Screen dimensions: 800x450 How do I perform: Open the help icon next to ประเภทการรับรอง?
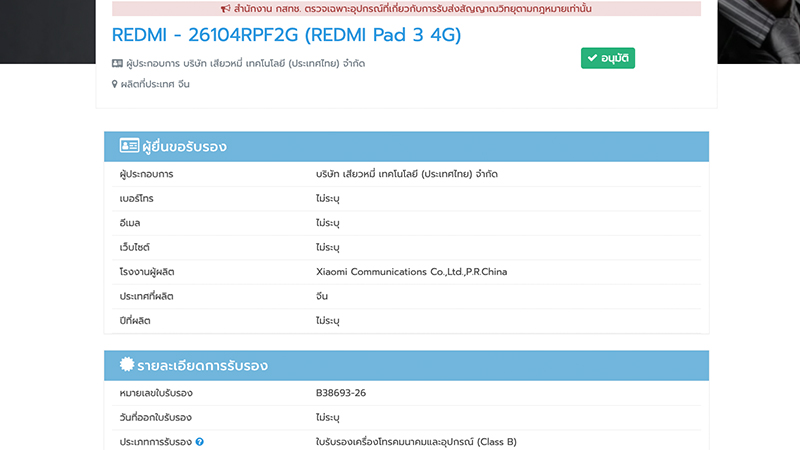[199, 442]
